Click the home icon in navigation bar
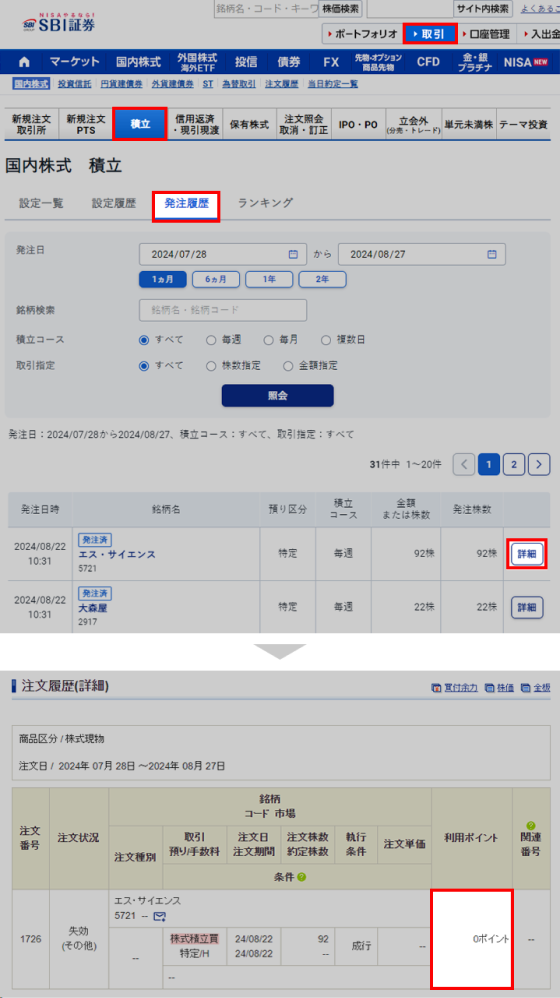The height and width of the screenshot is (998, 560). click(x=24, y=62)
